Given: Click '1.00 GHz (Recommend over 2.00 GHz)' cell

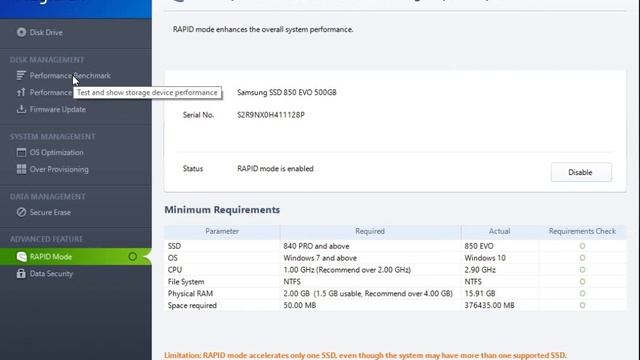Looking at the screenshot, I should coord(347,270).
